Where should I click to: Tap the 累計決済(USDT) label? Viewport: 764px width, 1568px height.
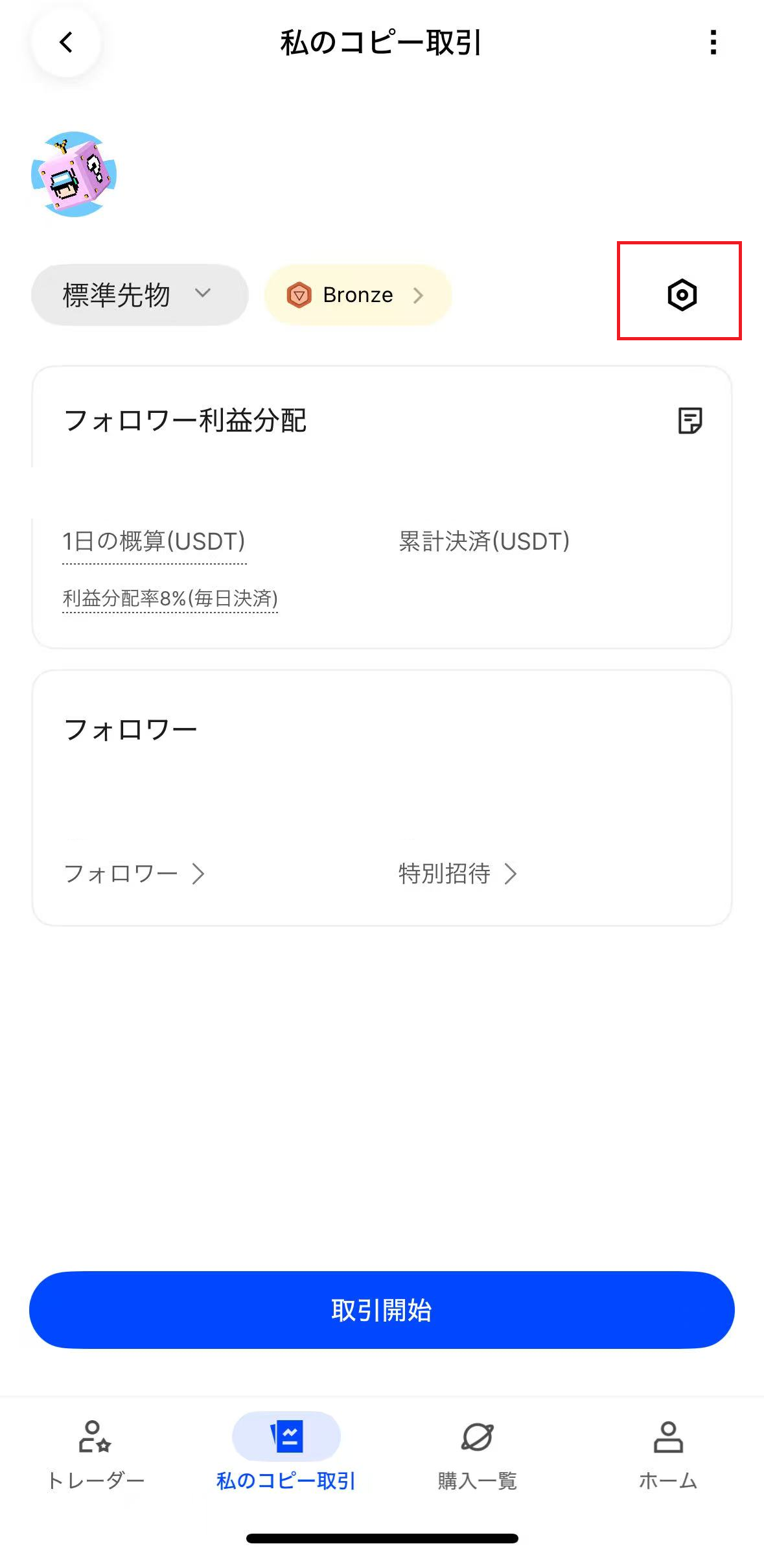[484, 541]
